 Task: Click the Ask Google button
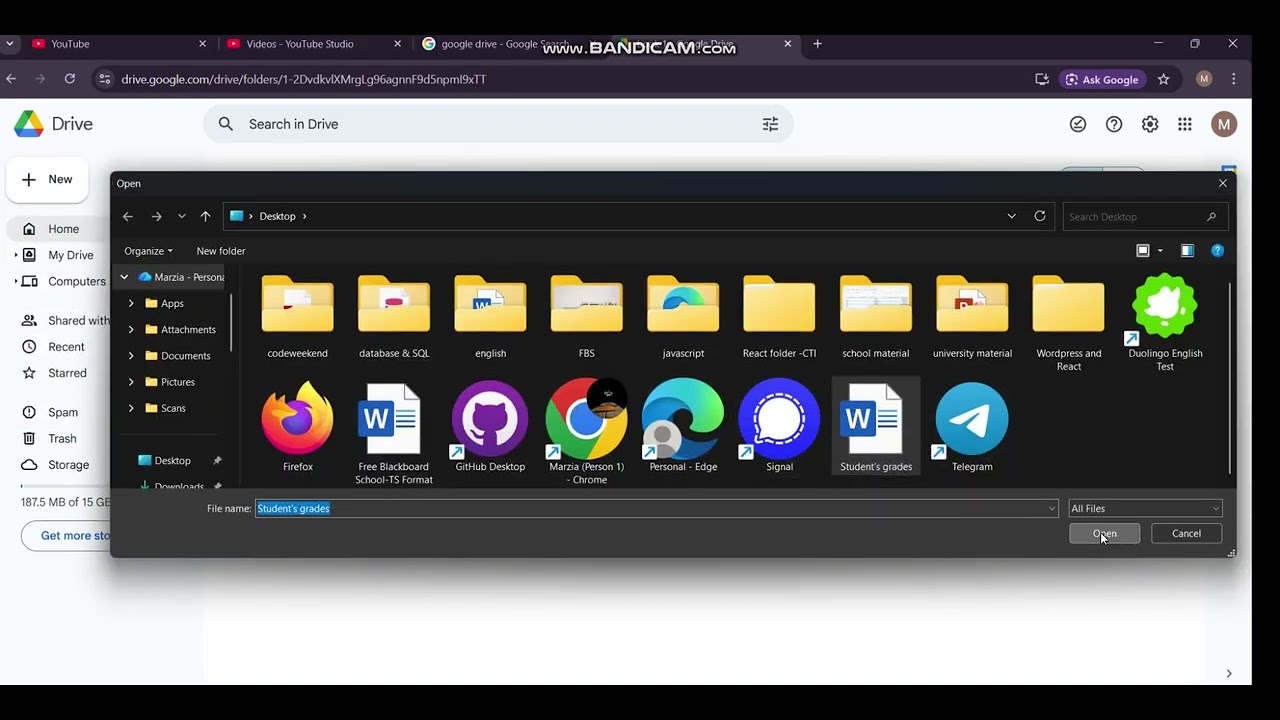[x=1102, y=79]
